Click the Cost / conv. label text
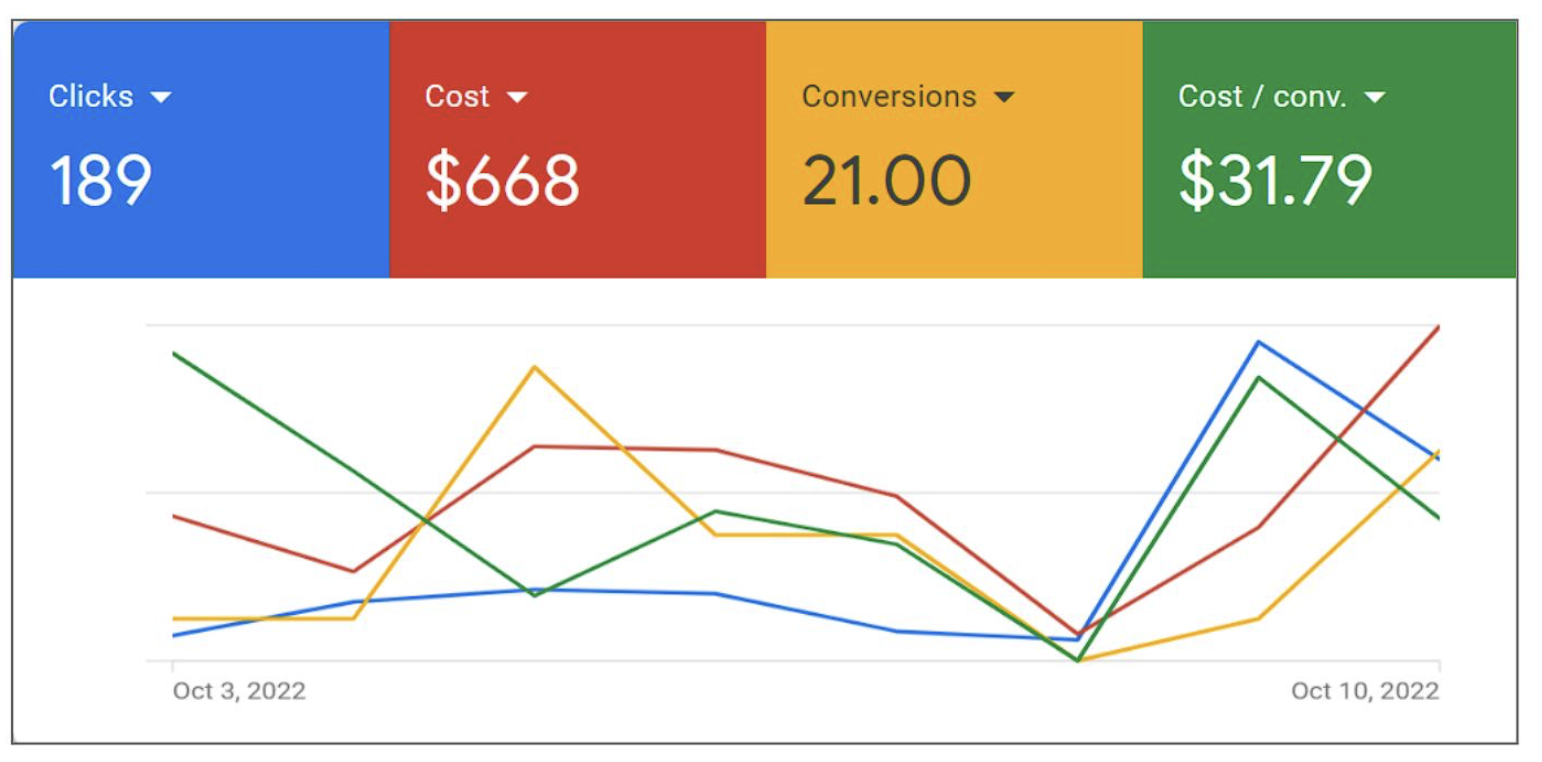This screenshot has height=762, width=1542. (1262, 96)
